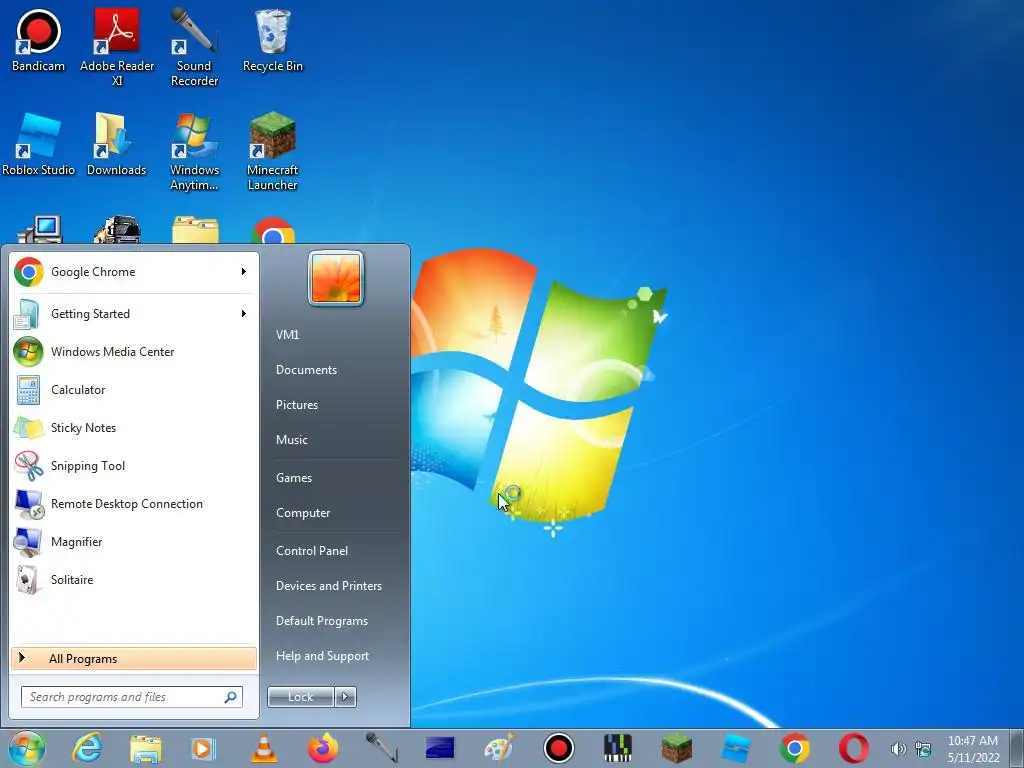Image resolution: width=1024 pixels, height=768 pixels.
Task: Open VLC media player from taskbar
Action: (264, 748)
